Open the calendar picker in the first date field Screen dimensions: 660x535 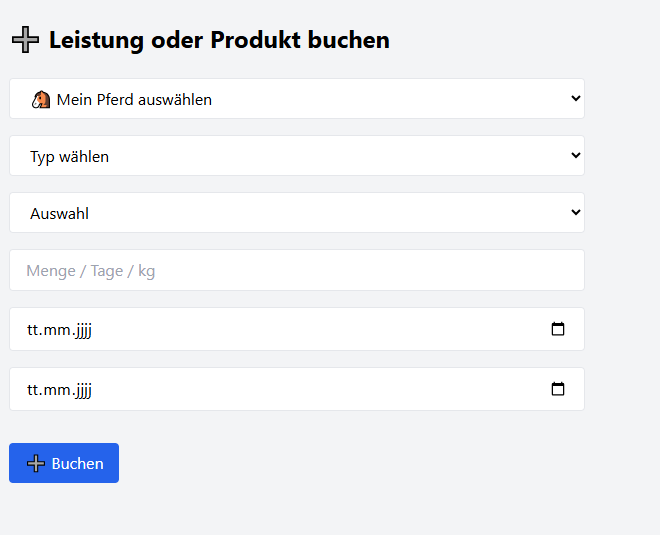[x=558, y=329]
